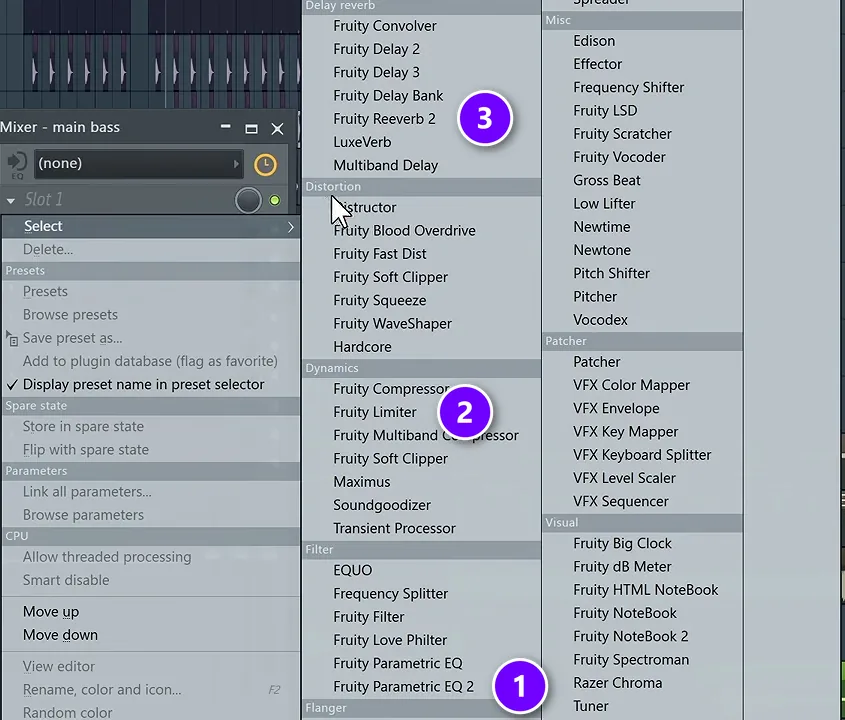845x720 pixels.
Task: Select Fruity Limiter plugin
Action: [375, 412]
